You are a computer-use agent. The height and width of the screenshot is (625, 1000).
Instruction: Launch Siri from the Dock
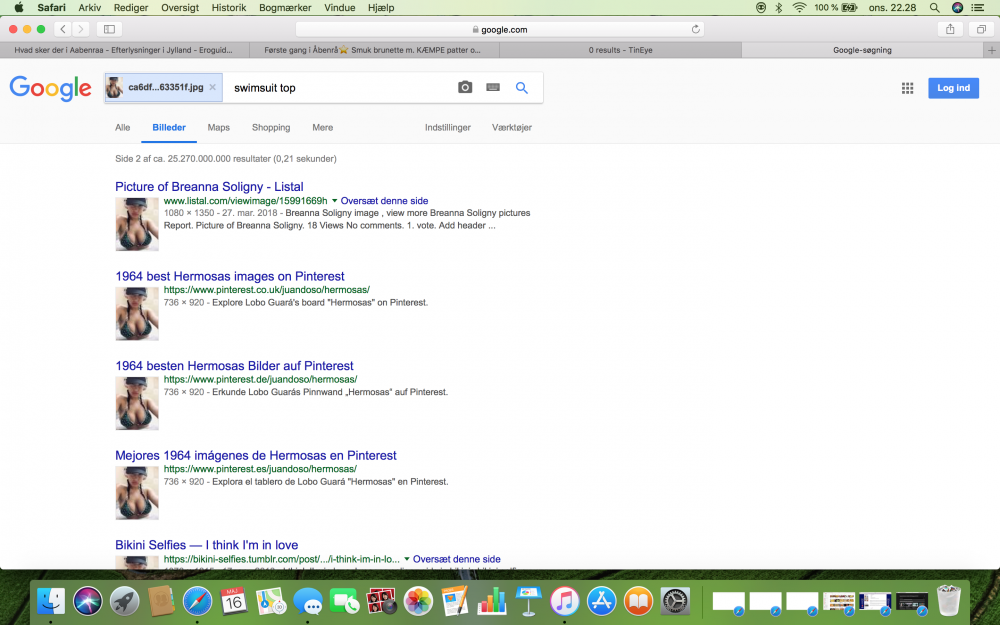tap(87, 600)
